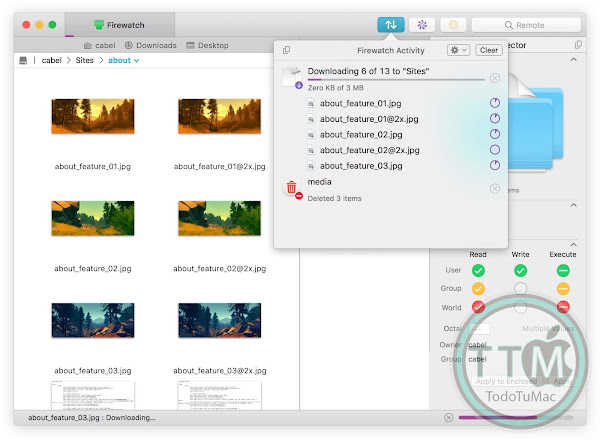
Task: Click progress circle for about_feature_01@2x.jpg
Action: pyautogui.click(x=495, y=118)
